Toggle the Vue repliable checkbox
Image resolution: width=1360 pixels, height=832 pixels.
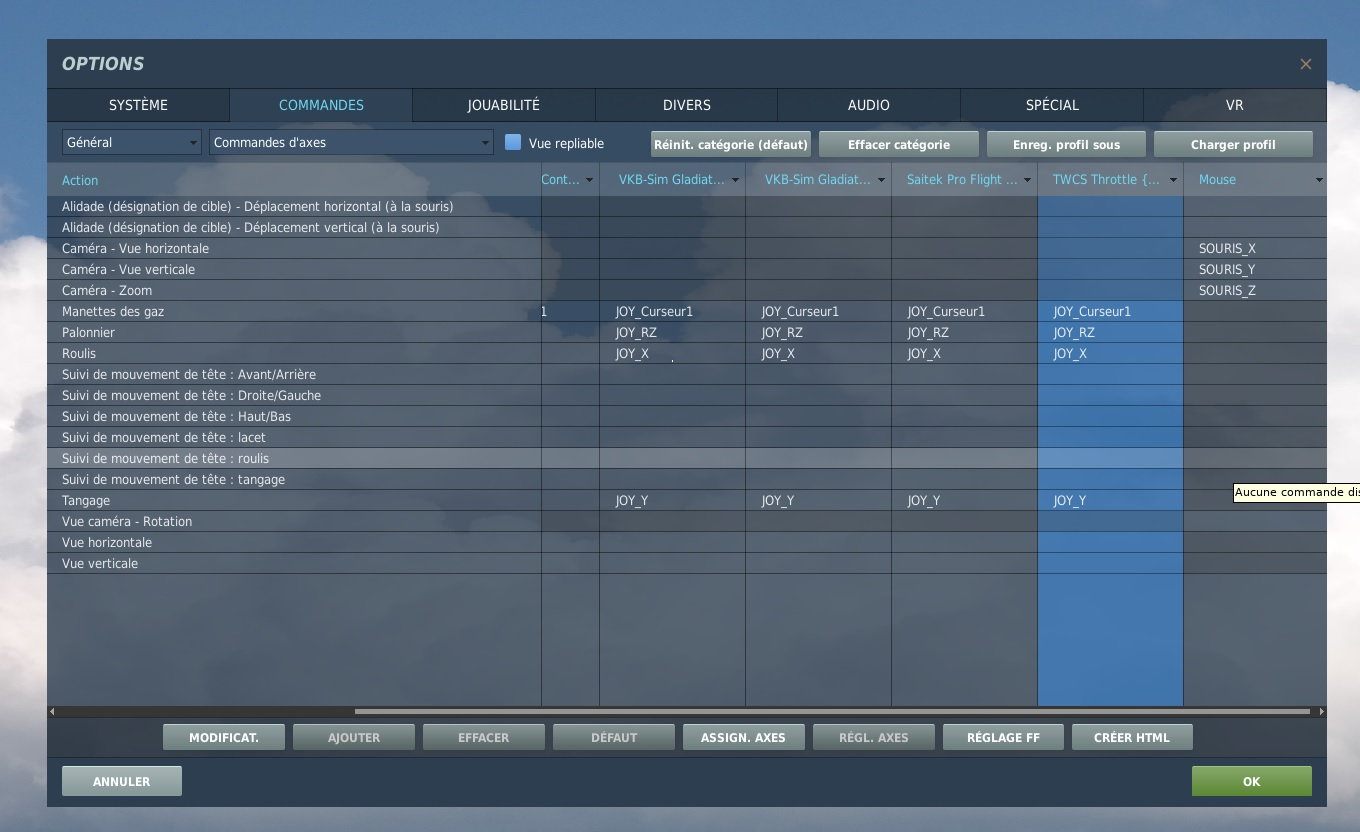[x=513, y=143]
